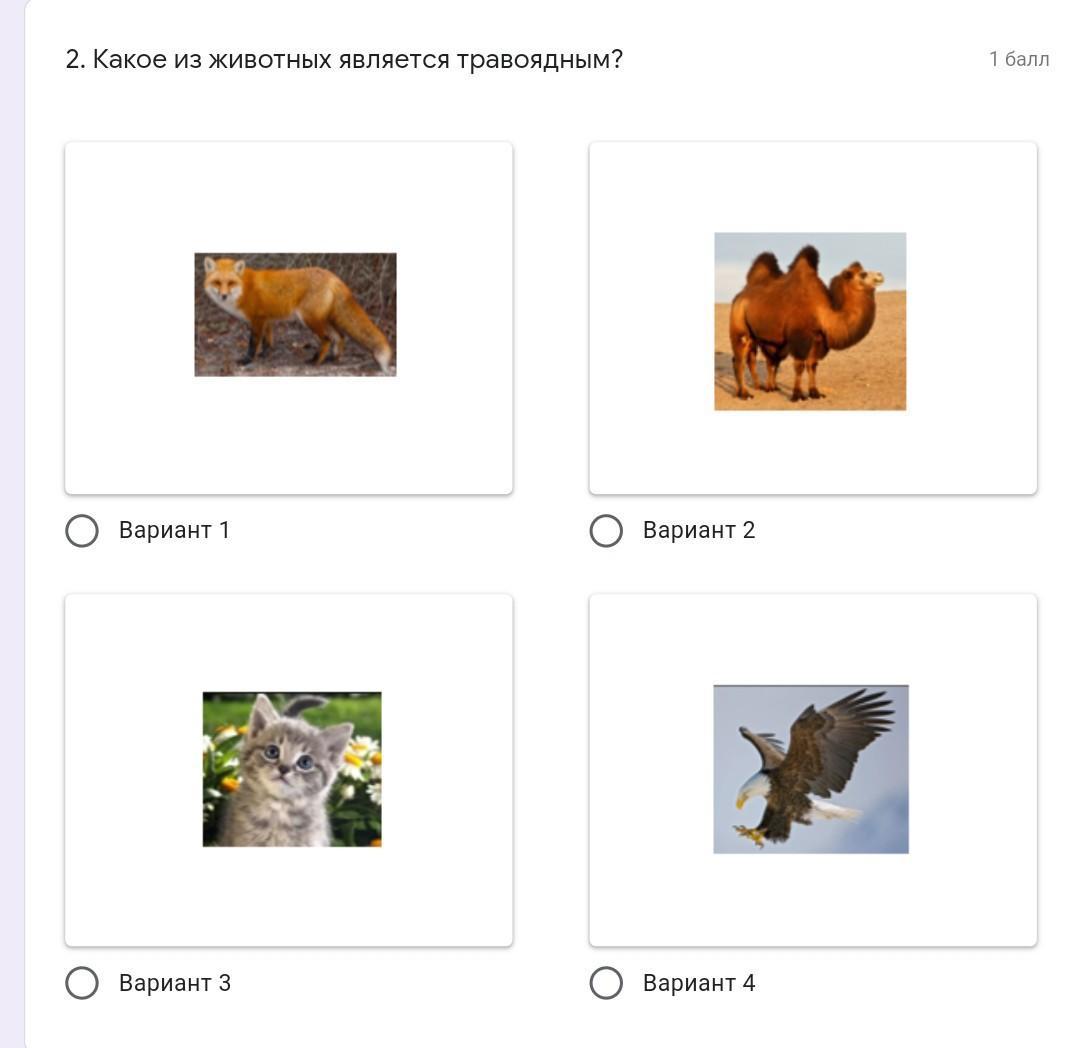Click the white card border around the fox
Image resolution: width=1080 pixels, height=1048 pixels.
click(x=120, y=440)
